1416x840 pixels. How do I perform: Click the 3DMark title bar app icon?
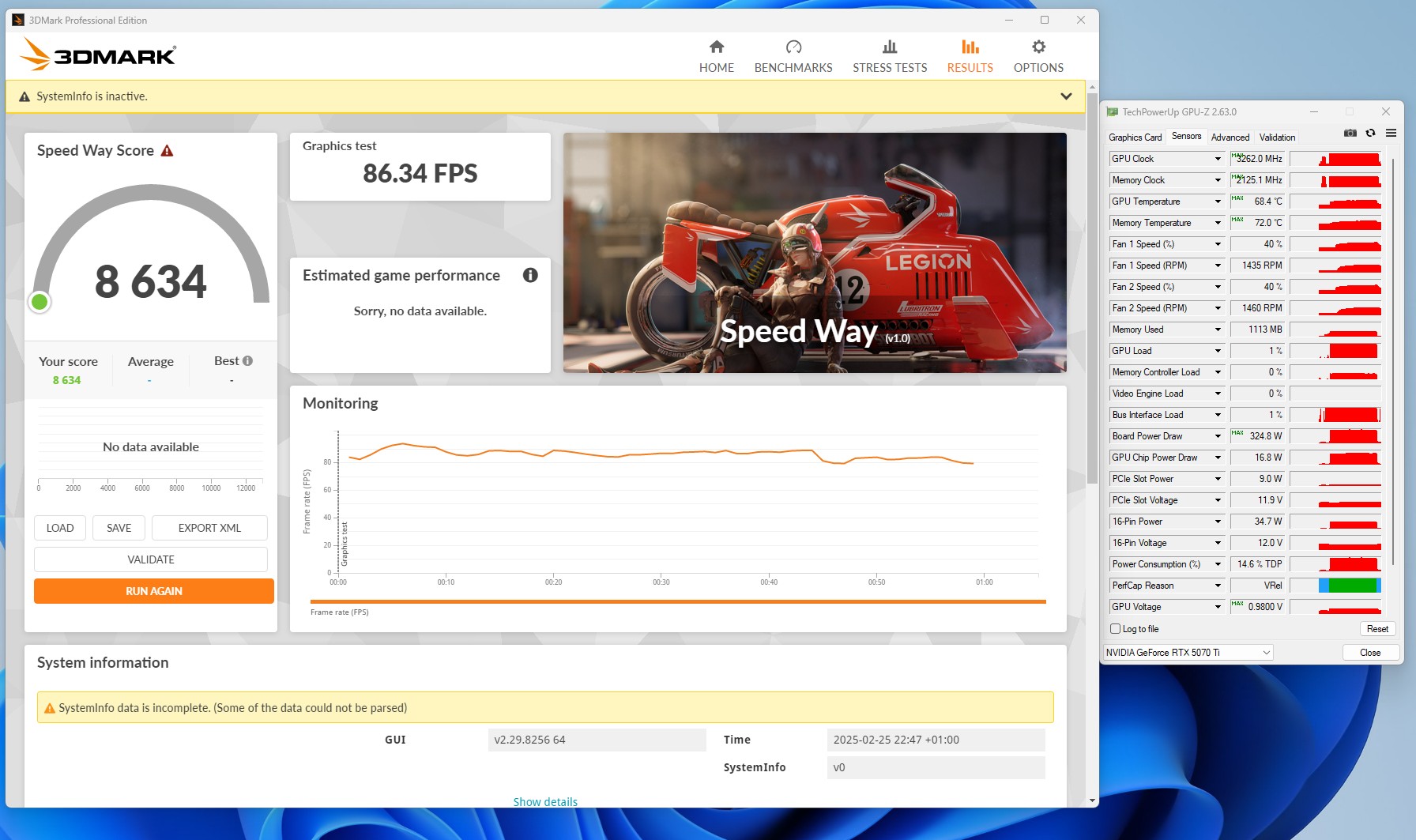pos(18,20)
